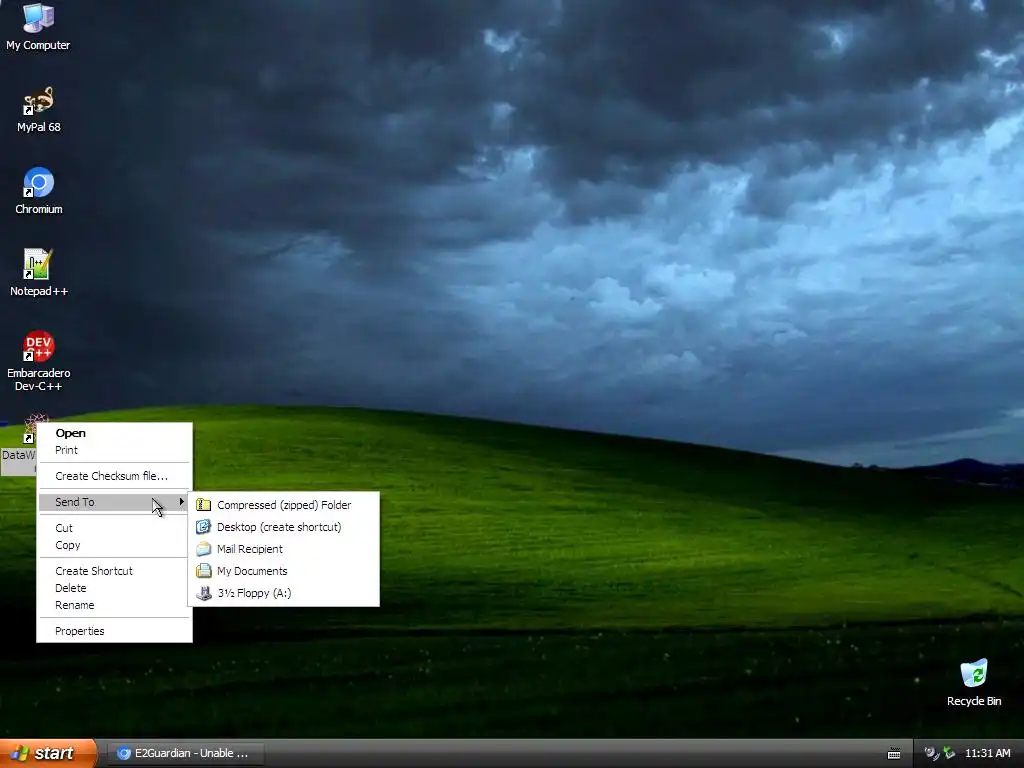Click the second system tray network icon
The height and width of the screenshot is (768, 1024).
[949, 754]
